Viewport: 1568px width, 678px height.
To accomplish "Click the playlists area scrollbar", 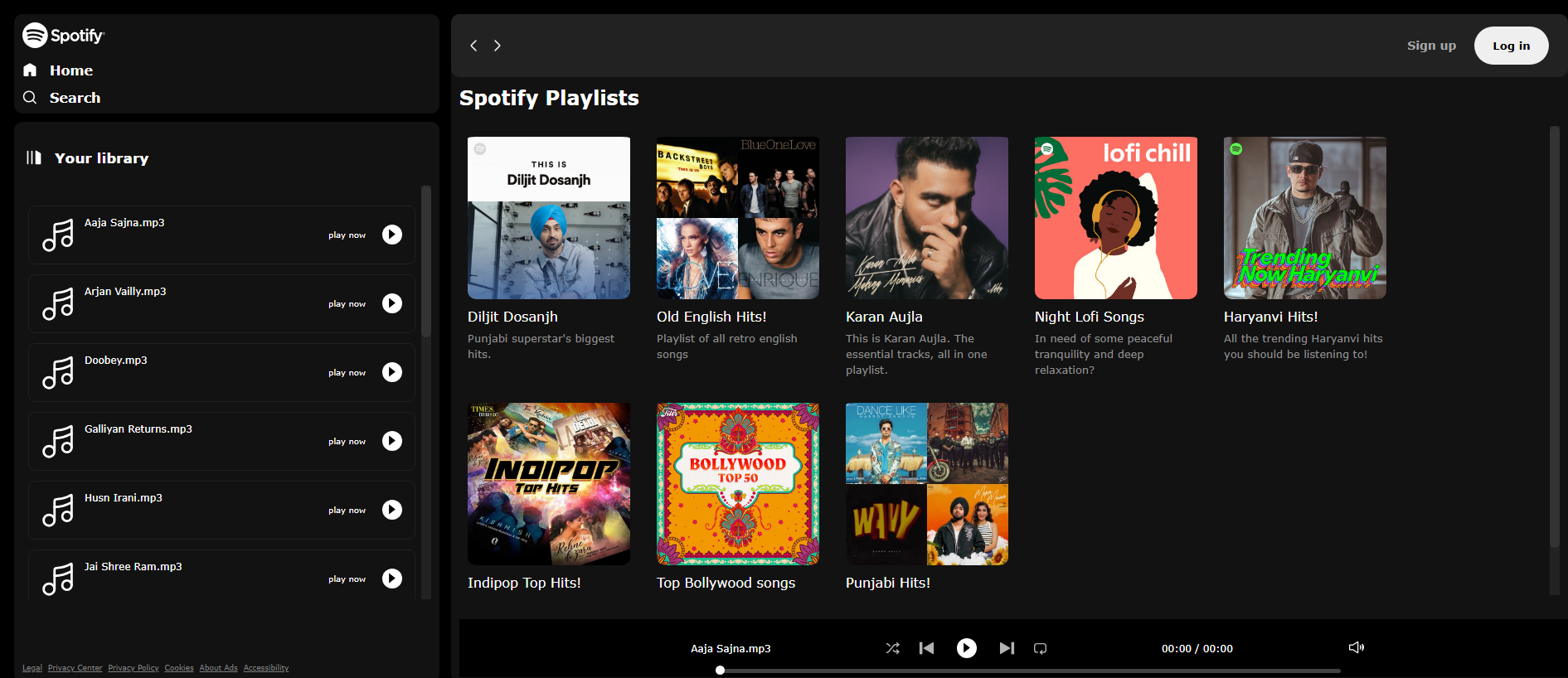I will coord(1555,337).
